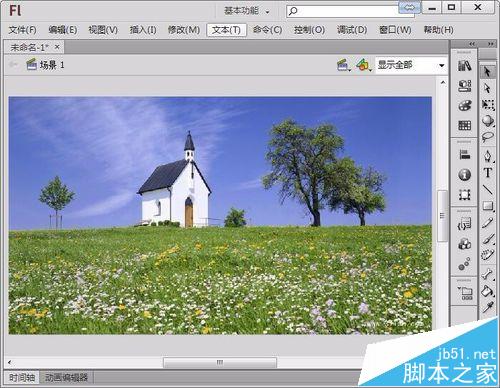
Task: Select the Brush tool
Action: [x=488, y=239]
